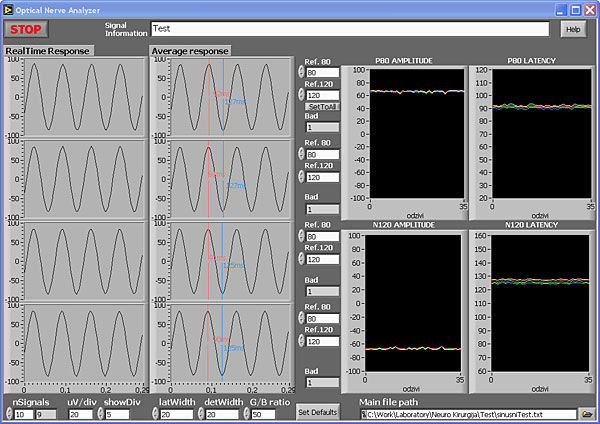The image size is (600, 424).
Task: Click the P80 AMPLITUDE chart
Action: (417, 134)
